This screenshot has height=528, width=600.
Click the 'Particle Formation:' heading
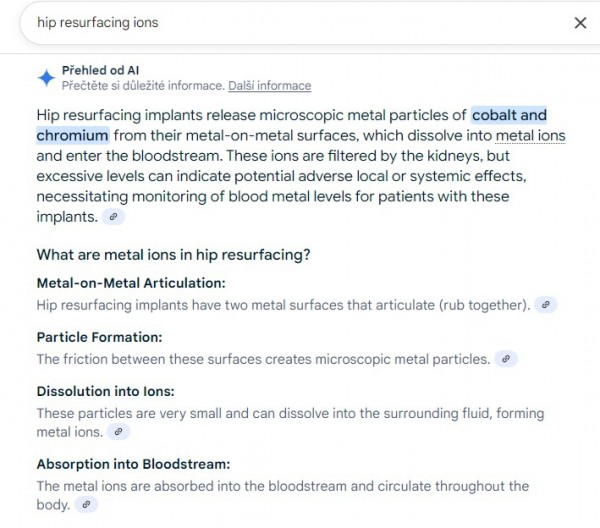pos(99,338)
